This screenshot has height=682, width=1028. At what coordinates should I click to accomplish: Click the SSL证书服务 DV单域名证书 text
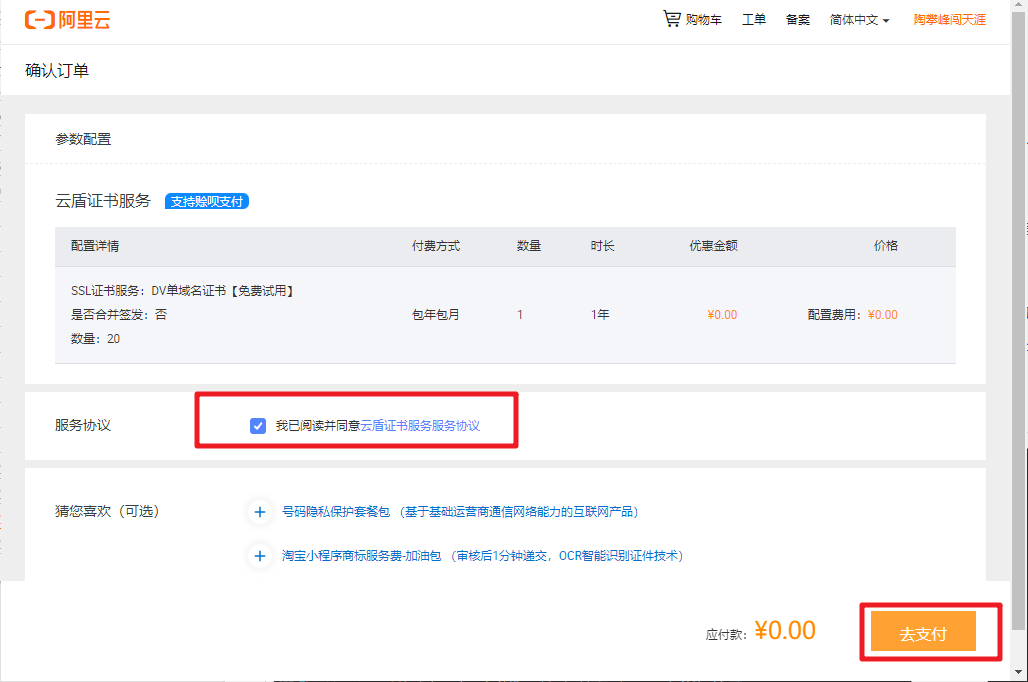(x=182, y=291)
